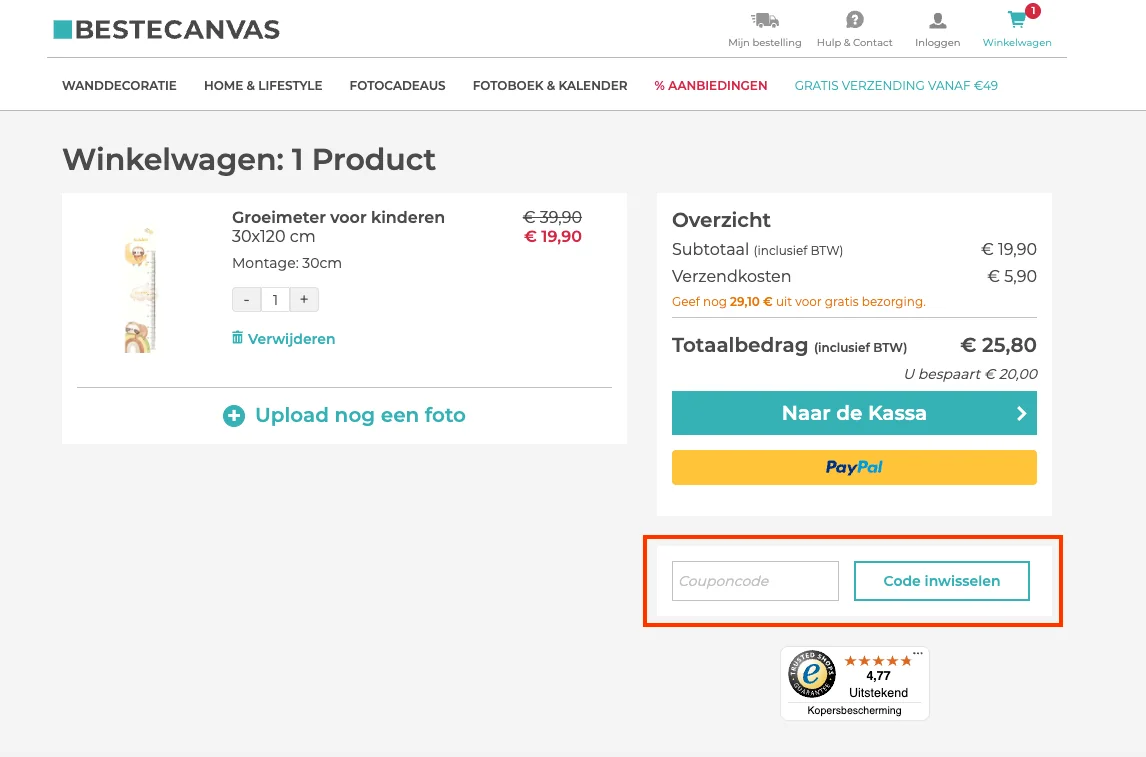
Task: Click the chevron arrow on Naar de Kassa
Action: [x=1021, y=413]
